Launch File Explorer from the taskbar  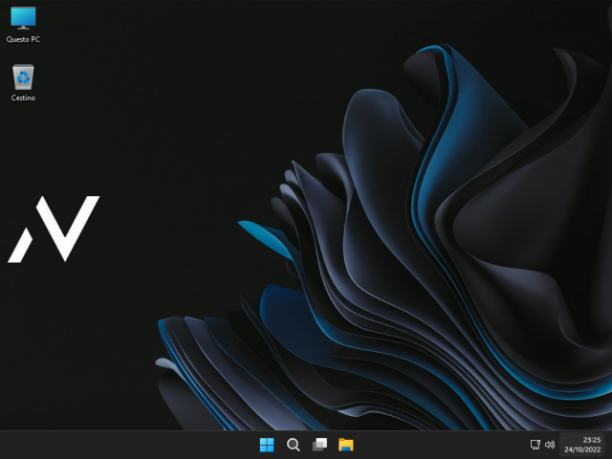pyautogui.click(x=346, y=445)
